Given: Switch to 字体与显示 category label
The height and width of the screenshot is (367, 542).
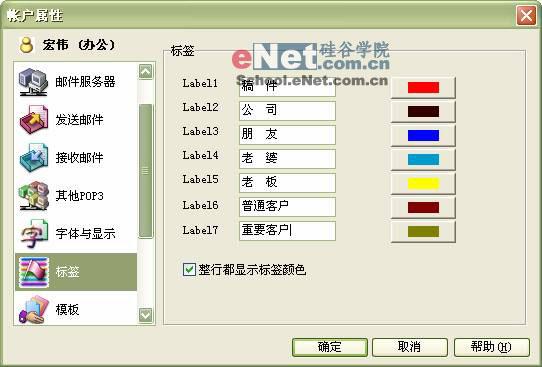Looking at the screenshot, I should coord(85,234).
